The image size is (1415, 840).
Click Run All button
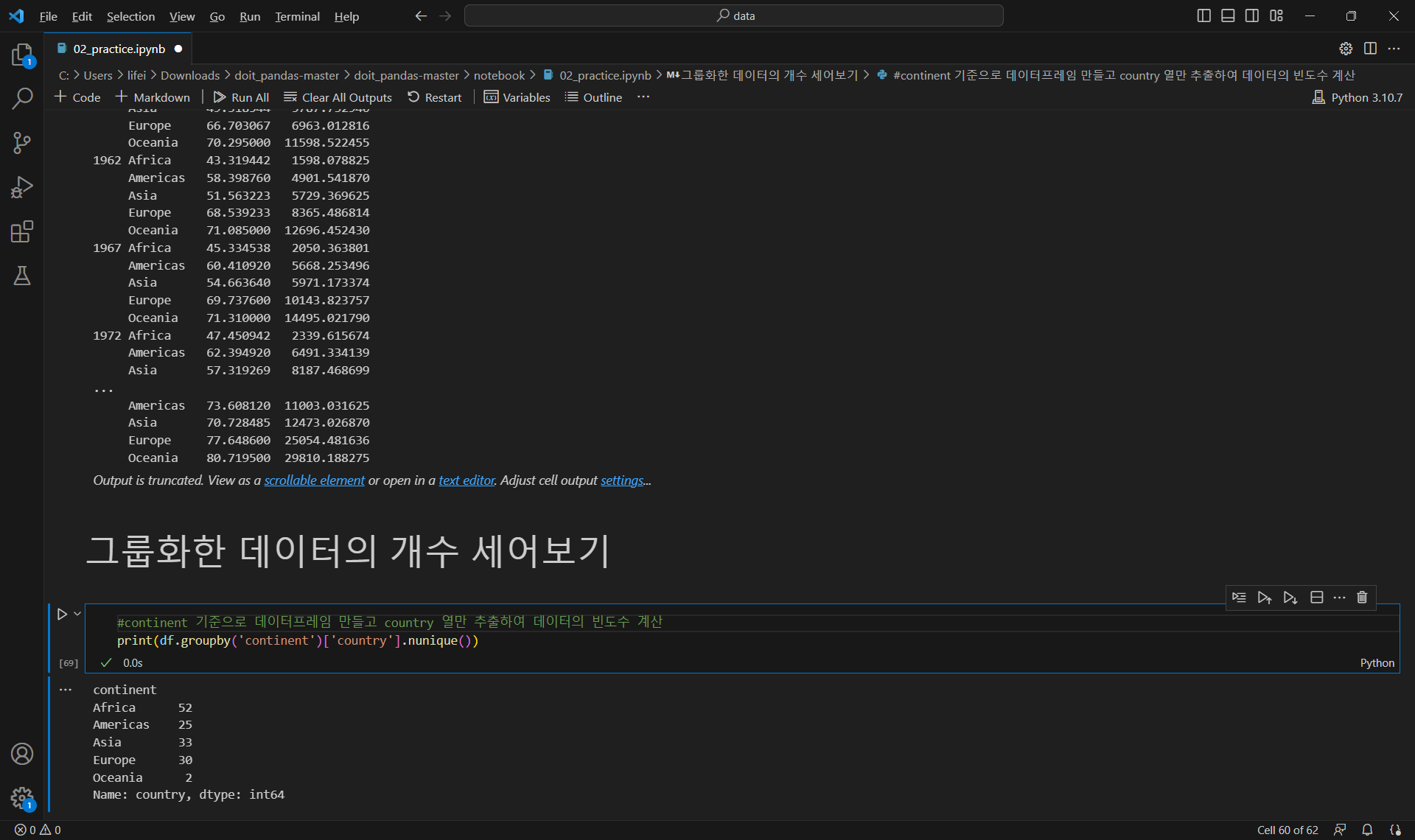point(241,97)
